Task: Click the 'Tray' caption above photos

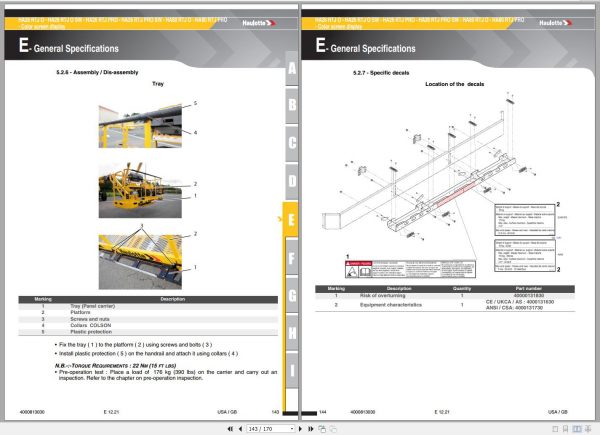Action: (158, 84)
